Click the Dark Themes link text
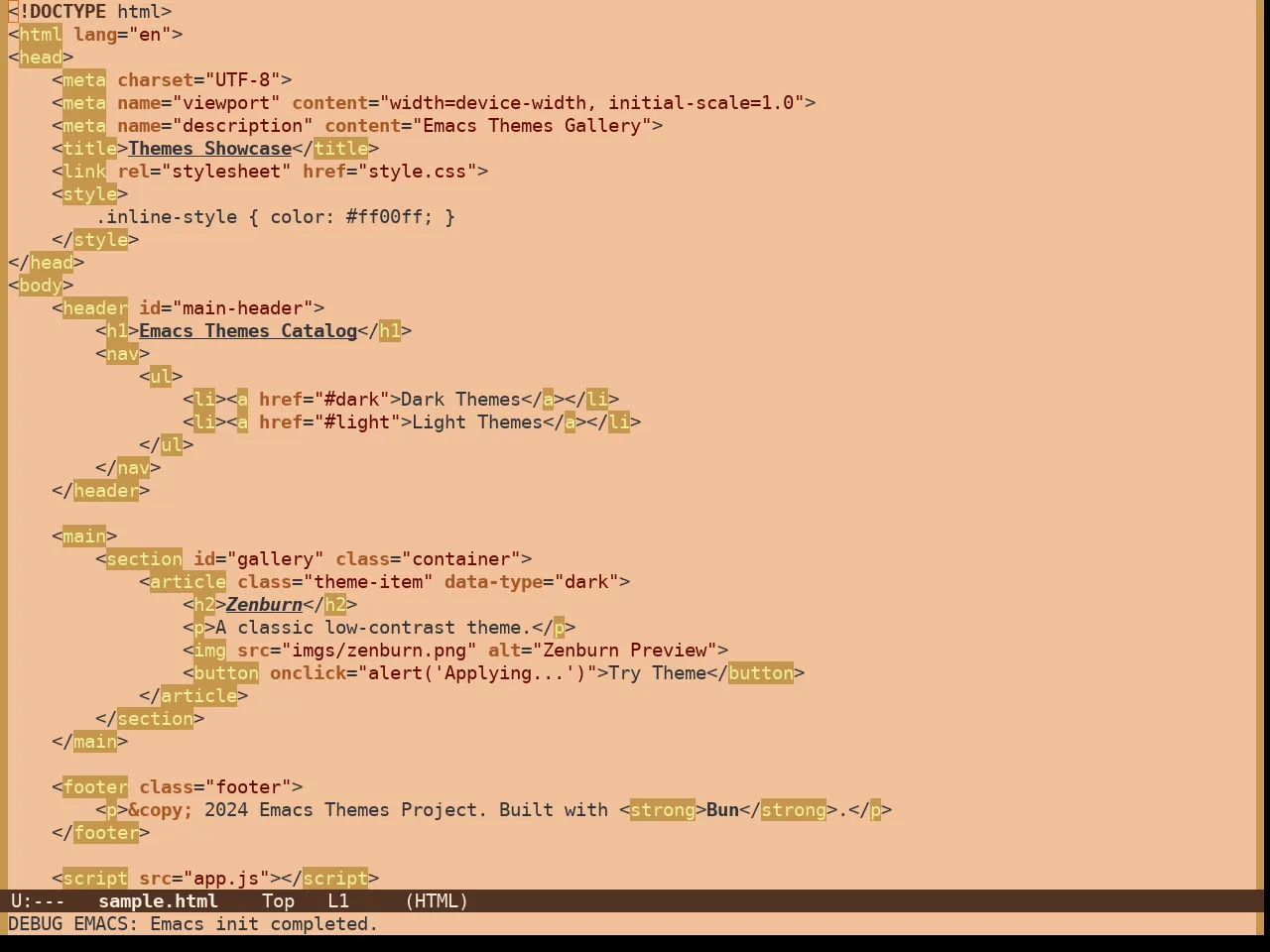This screenshot has width=1270, height=952. tap(460, 400)
